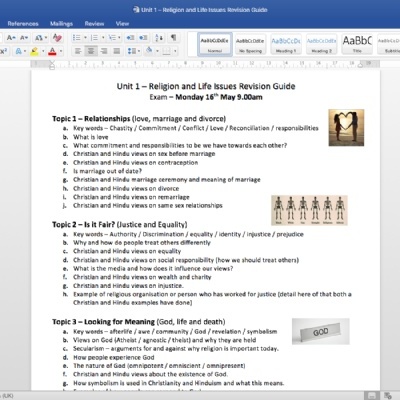The width and height of the screenshot is (400, 400).
Task: Click the Text Effects letter A icon
Action: [18, 51]
